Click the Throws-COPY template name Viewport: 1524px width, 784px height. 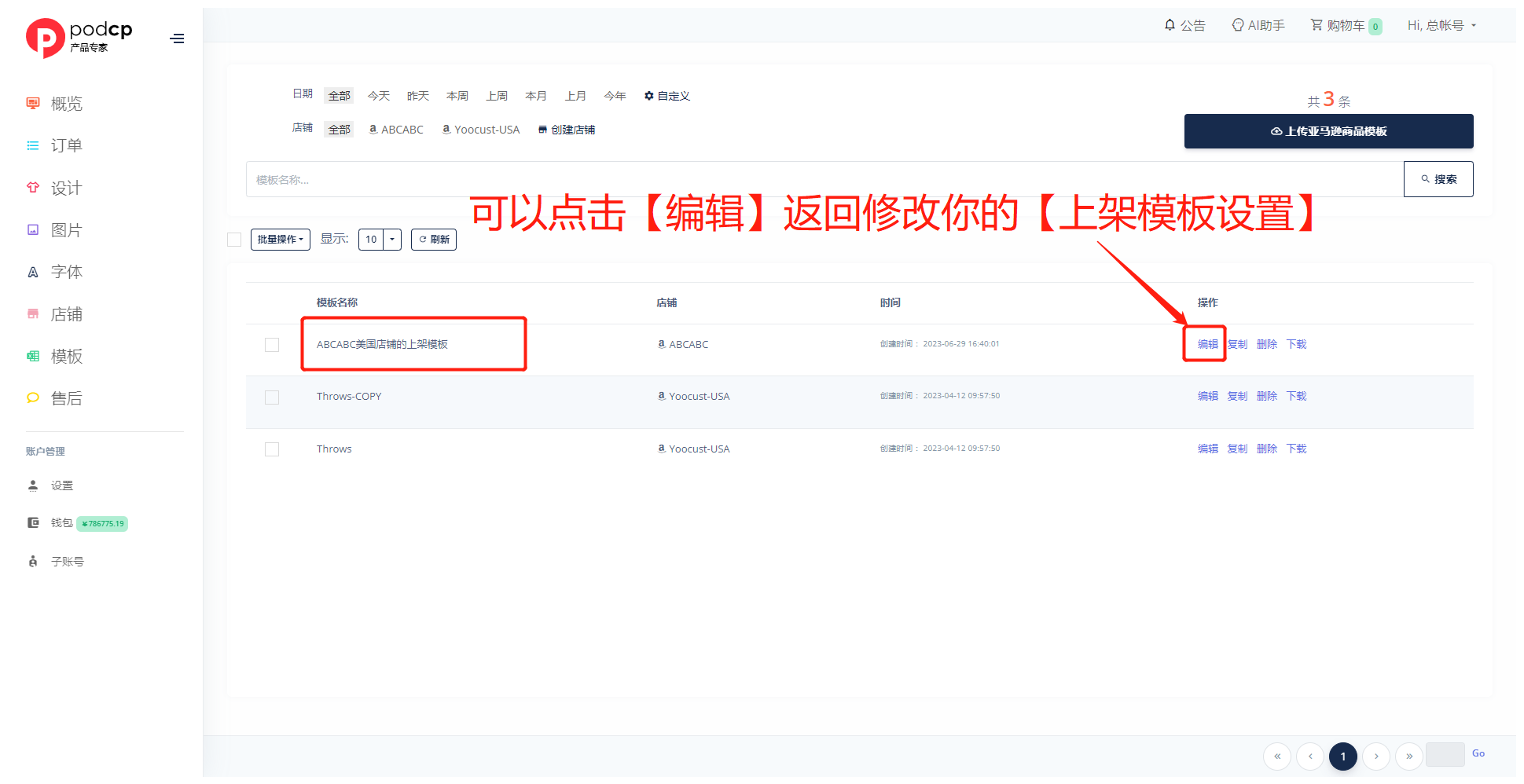[x=349, y=396]
